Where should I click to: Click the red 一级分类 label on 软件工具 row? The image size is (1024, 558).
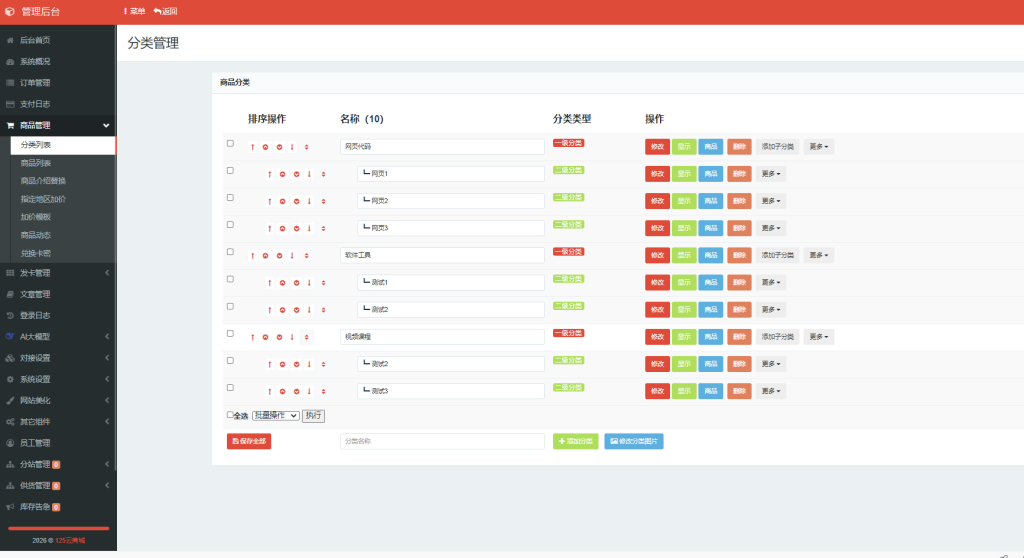(x=568, y=252)
